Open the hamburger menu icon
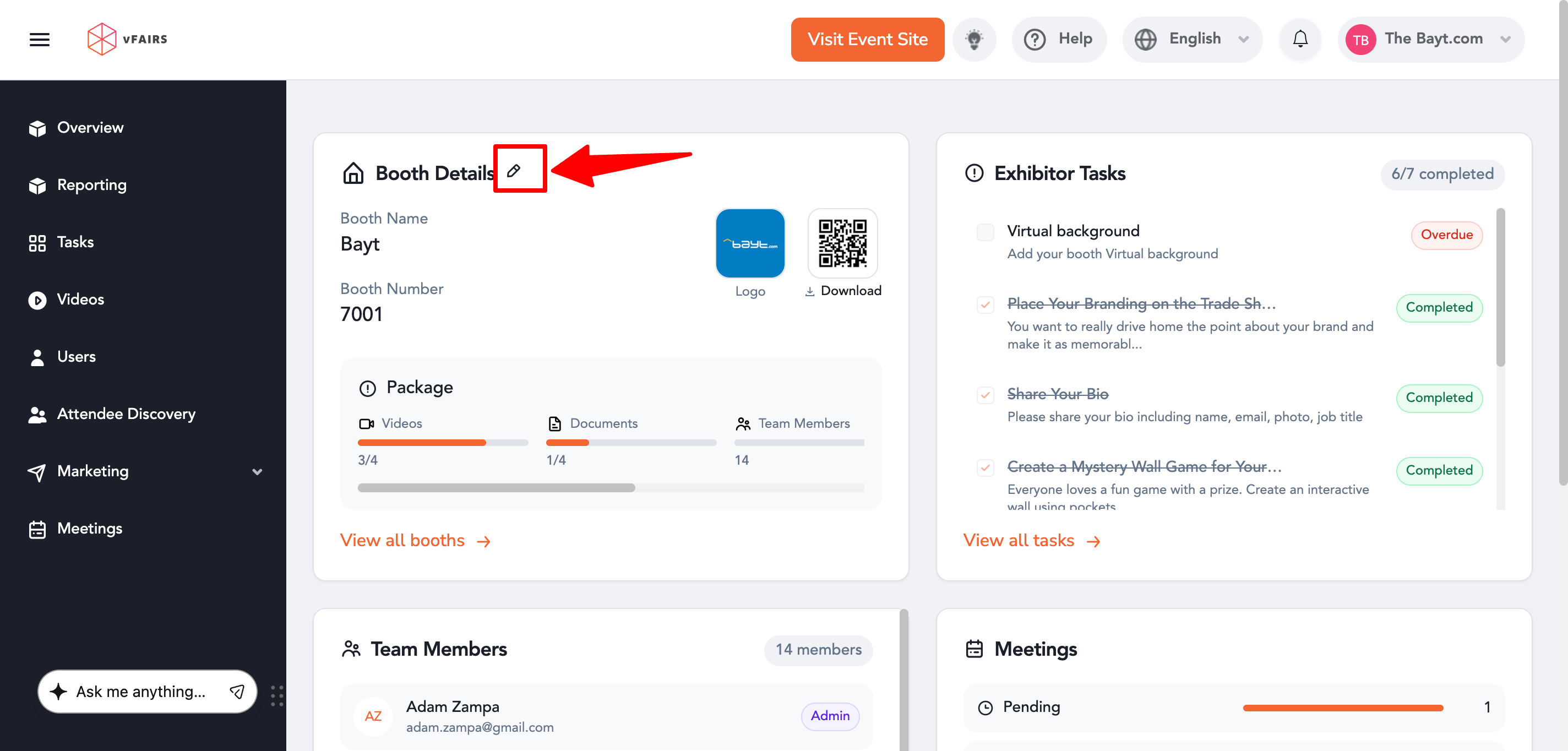The width and height of the screenshot is (1568, 751). pos(40,40)
